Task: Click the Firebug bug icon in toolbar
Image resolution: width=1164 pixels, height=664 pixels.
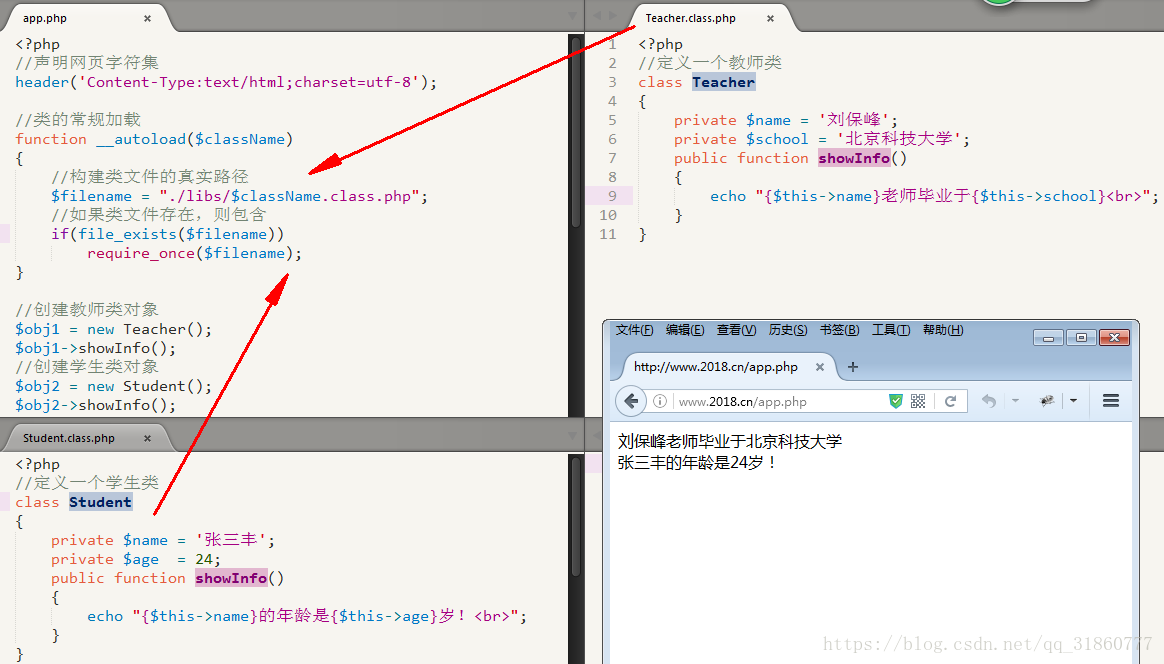Action: [x=1047, y=401]
